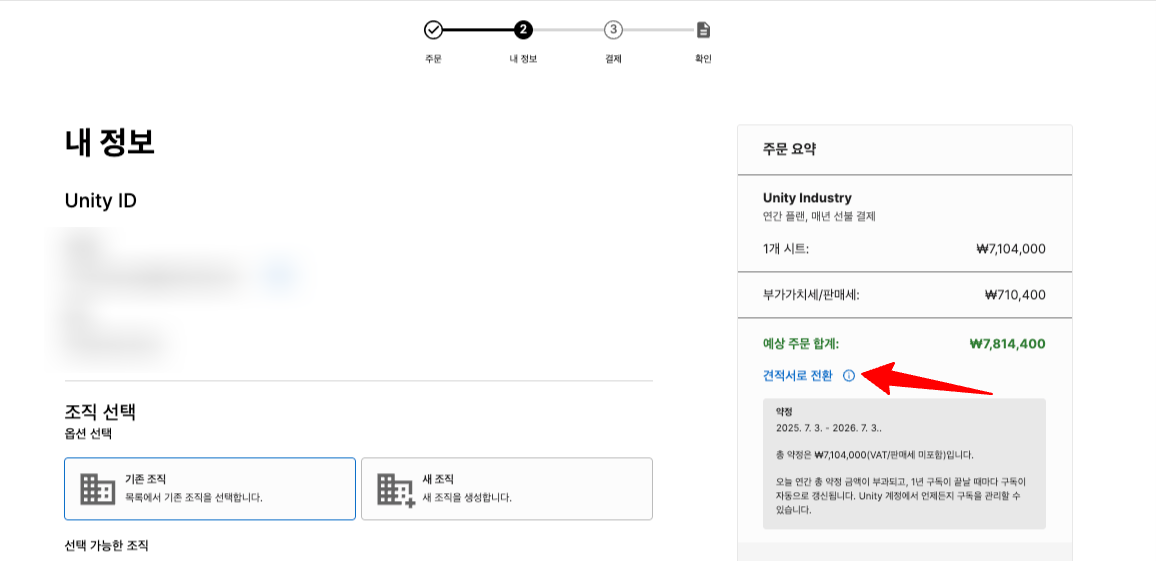Click the document icon for the 확인 step
Image resolution: width=1156 pixels, height=561 pixels.
(703, 30)
